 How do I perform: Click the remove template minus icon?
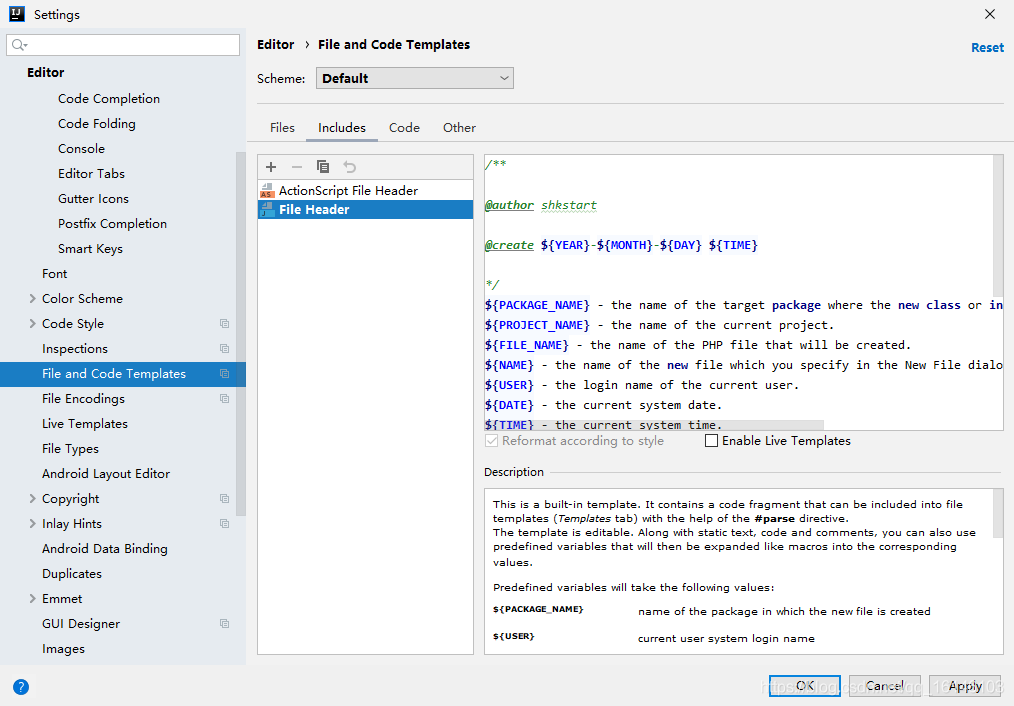click(x=297, y=167)
